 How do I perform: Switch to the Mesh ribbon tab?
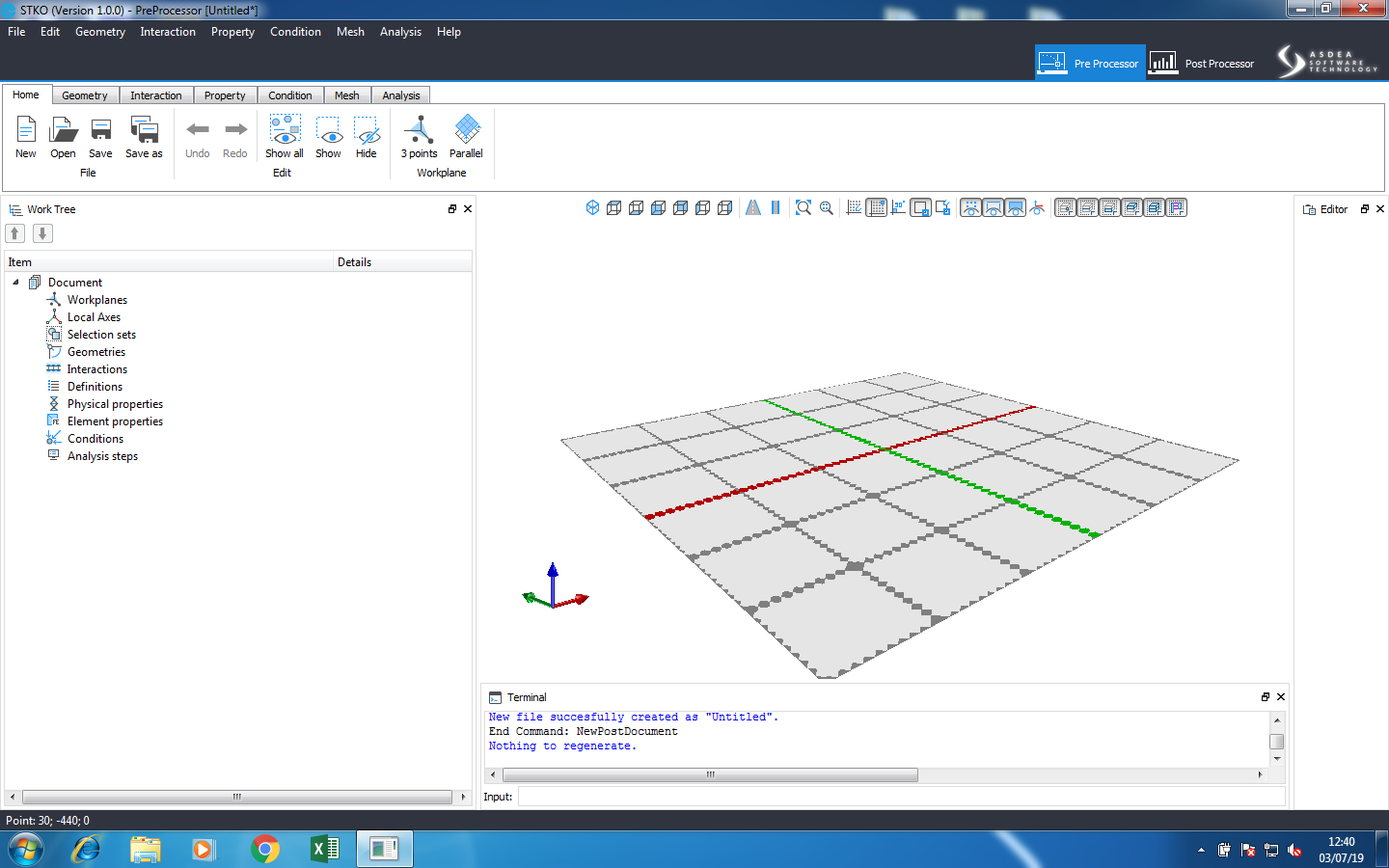(x=347, y=95)
